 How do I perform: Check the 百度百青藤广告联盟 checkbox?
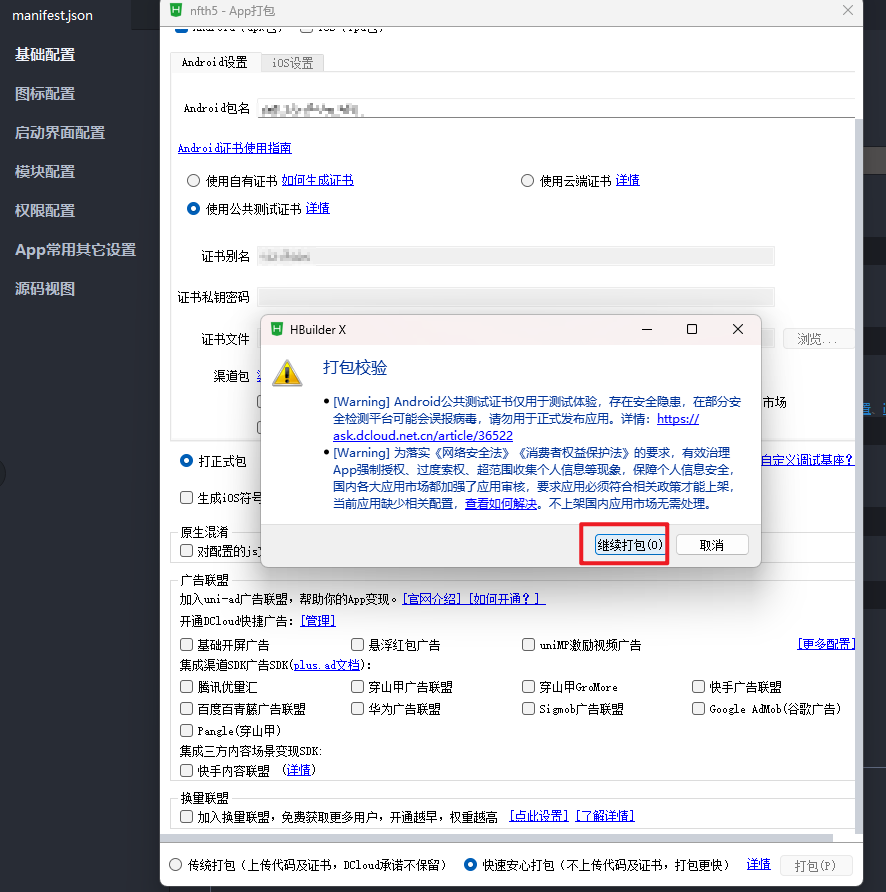click(187, 709)
